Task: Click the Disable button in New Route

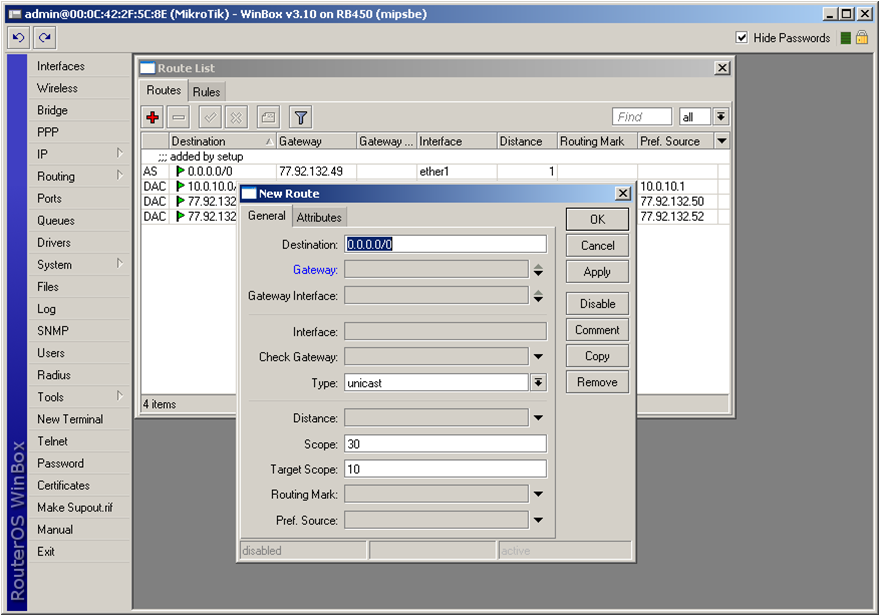Action: tap(597, 304)
